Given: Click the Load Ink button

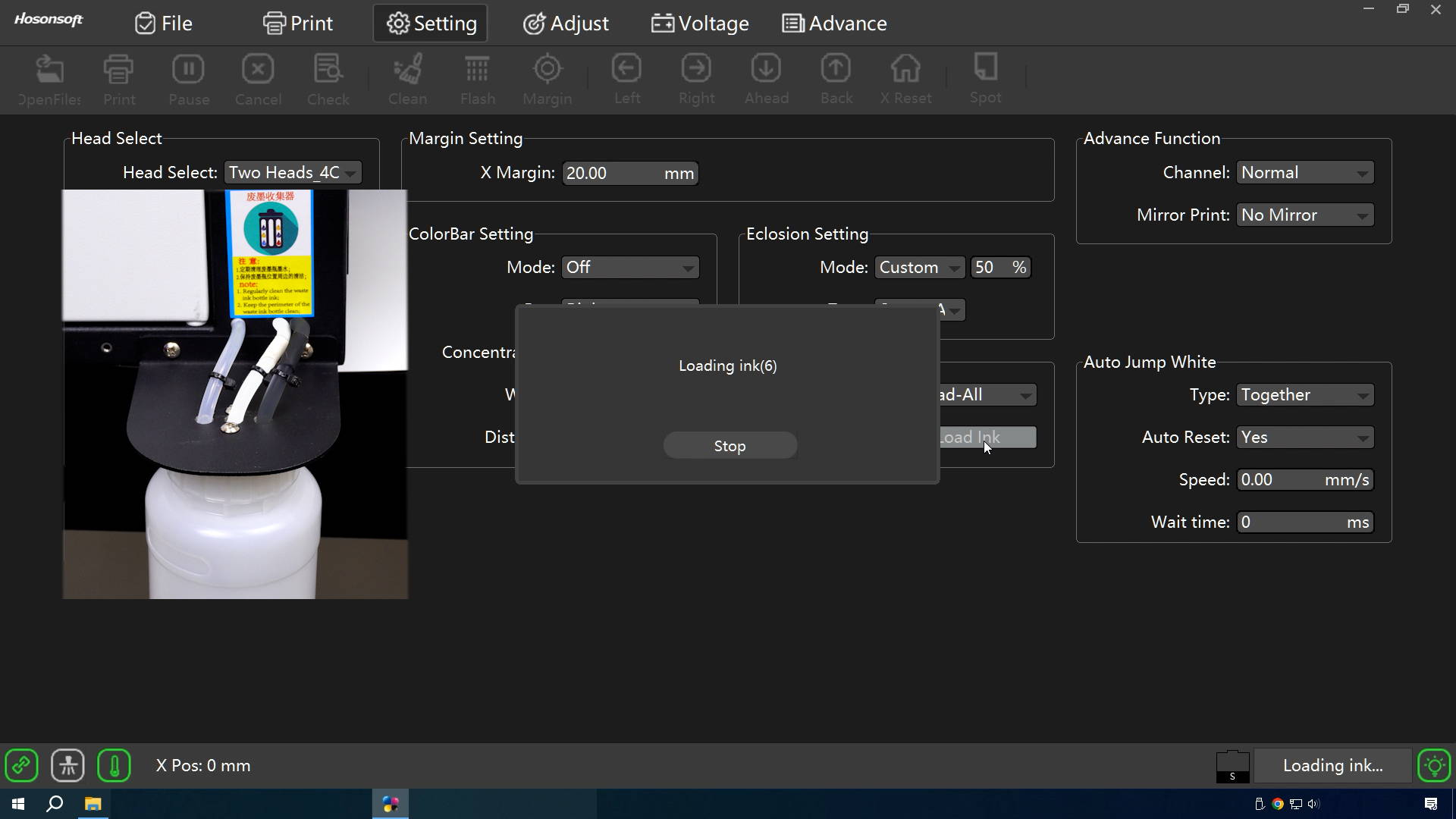Looking at the screenshot, I should click(988, 438).
